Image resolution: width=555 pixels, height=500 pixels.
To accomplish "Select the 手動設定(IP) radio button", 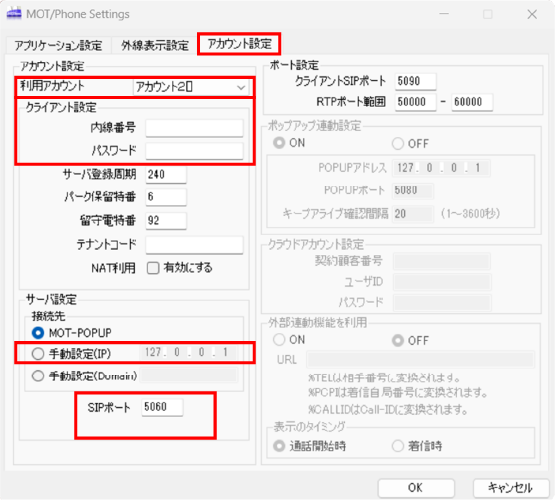I will point(38,354).
